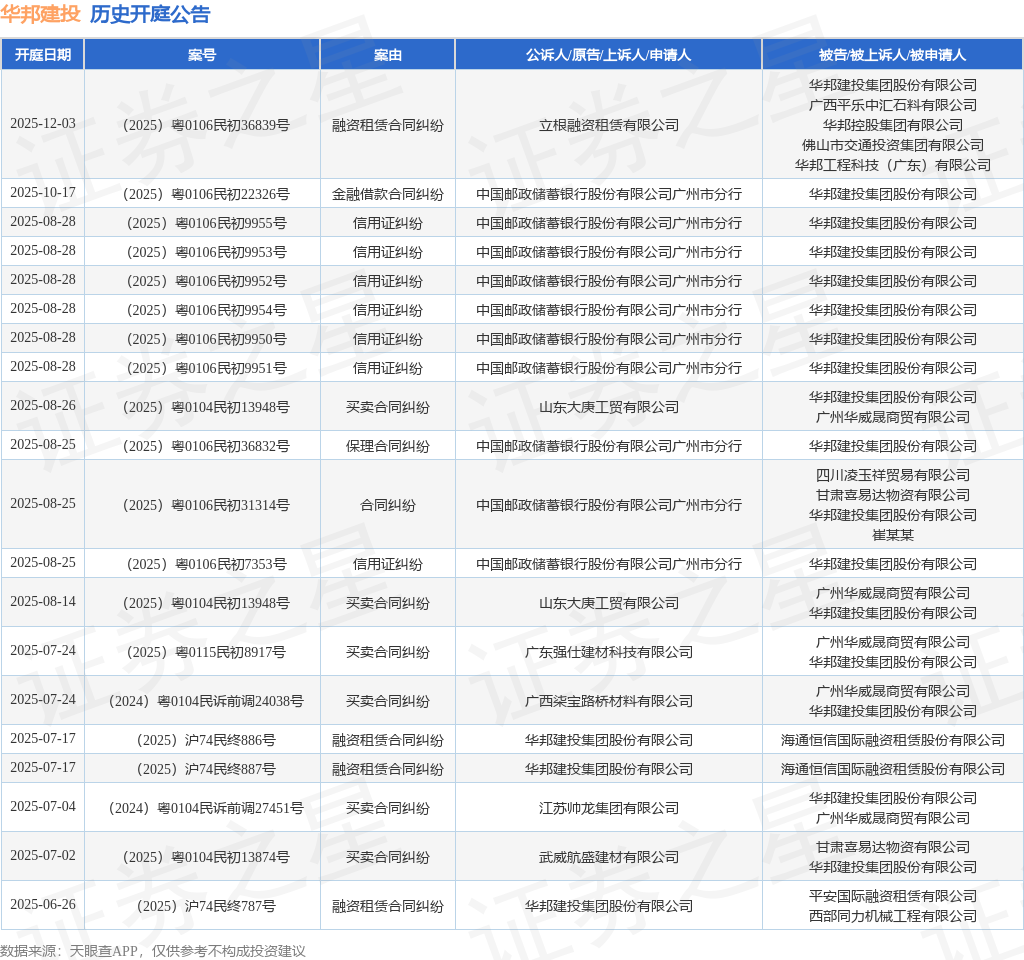Select the 开庭日期 column header
The height and width of the screenshot is (960, 1024).
click(43, 55)
